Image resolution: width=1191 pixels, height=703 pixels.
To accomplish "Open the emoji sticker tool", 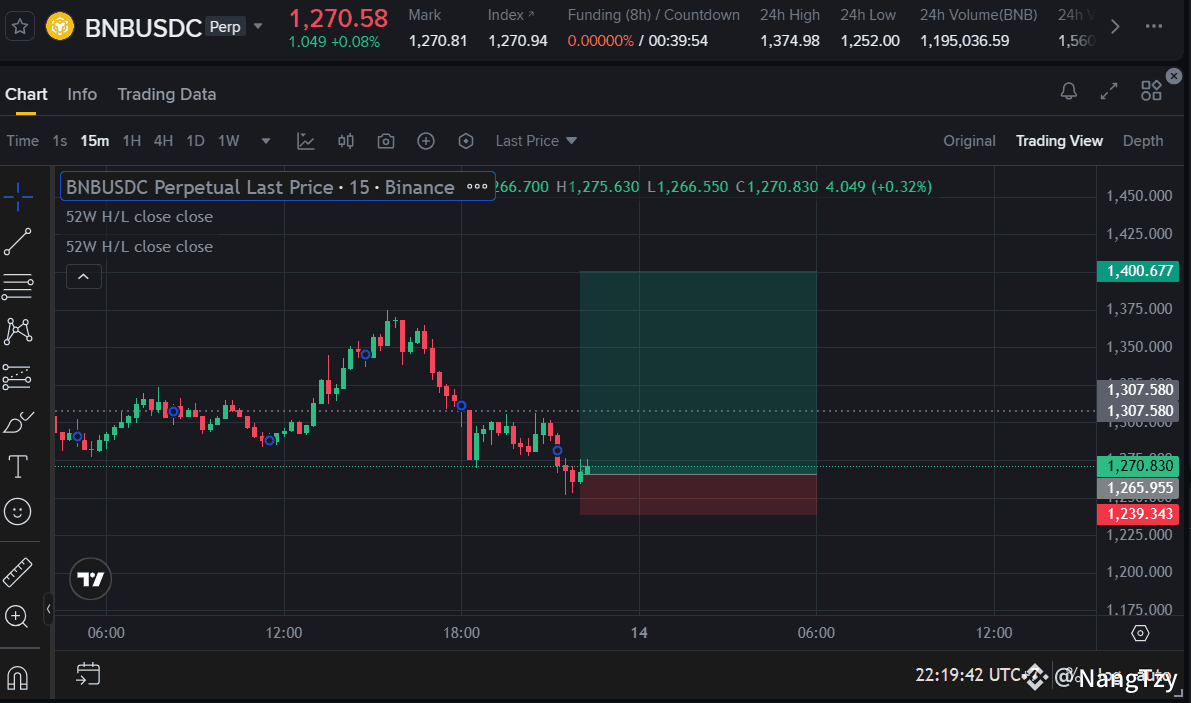I will coord(17,511).
